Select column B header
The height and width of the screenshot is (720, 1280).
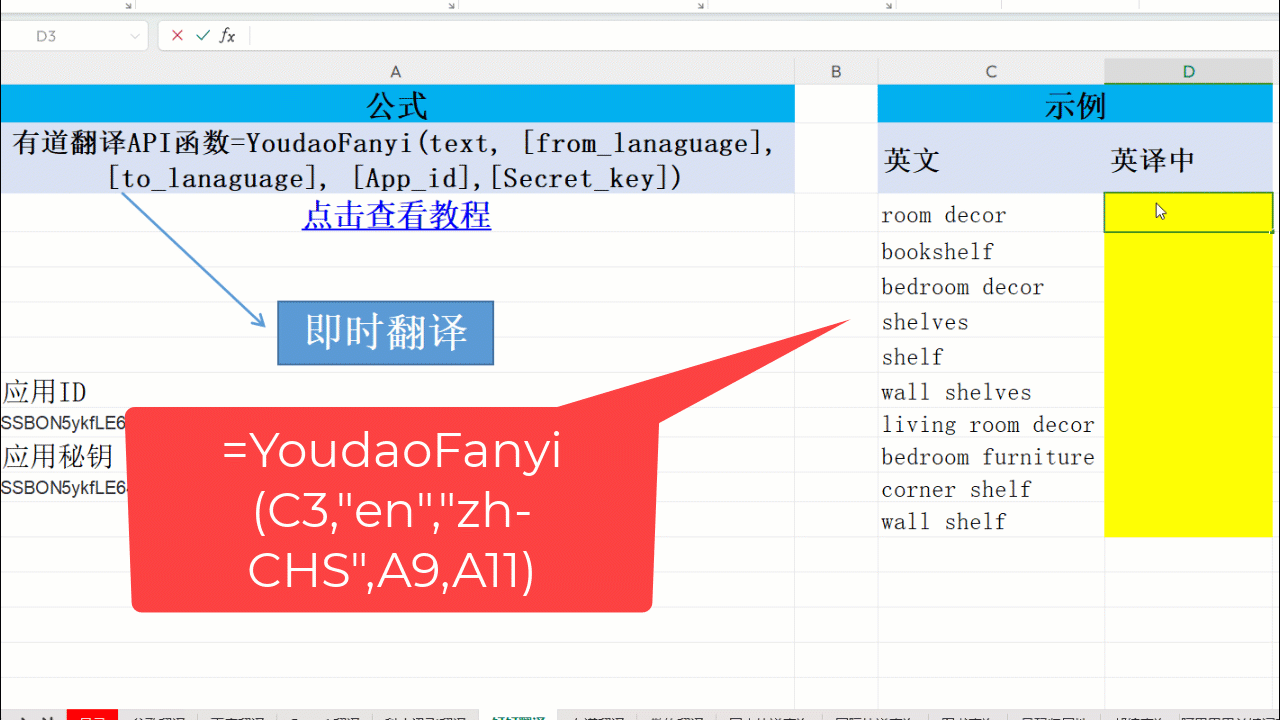point(836,72)
